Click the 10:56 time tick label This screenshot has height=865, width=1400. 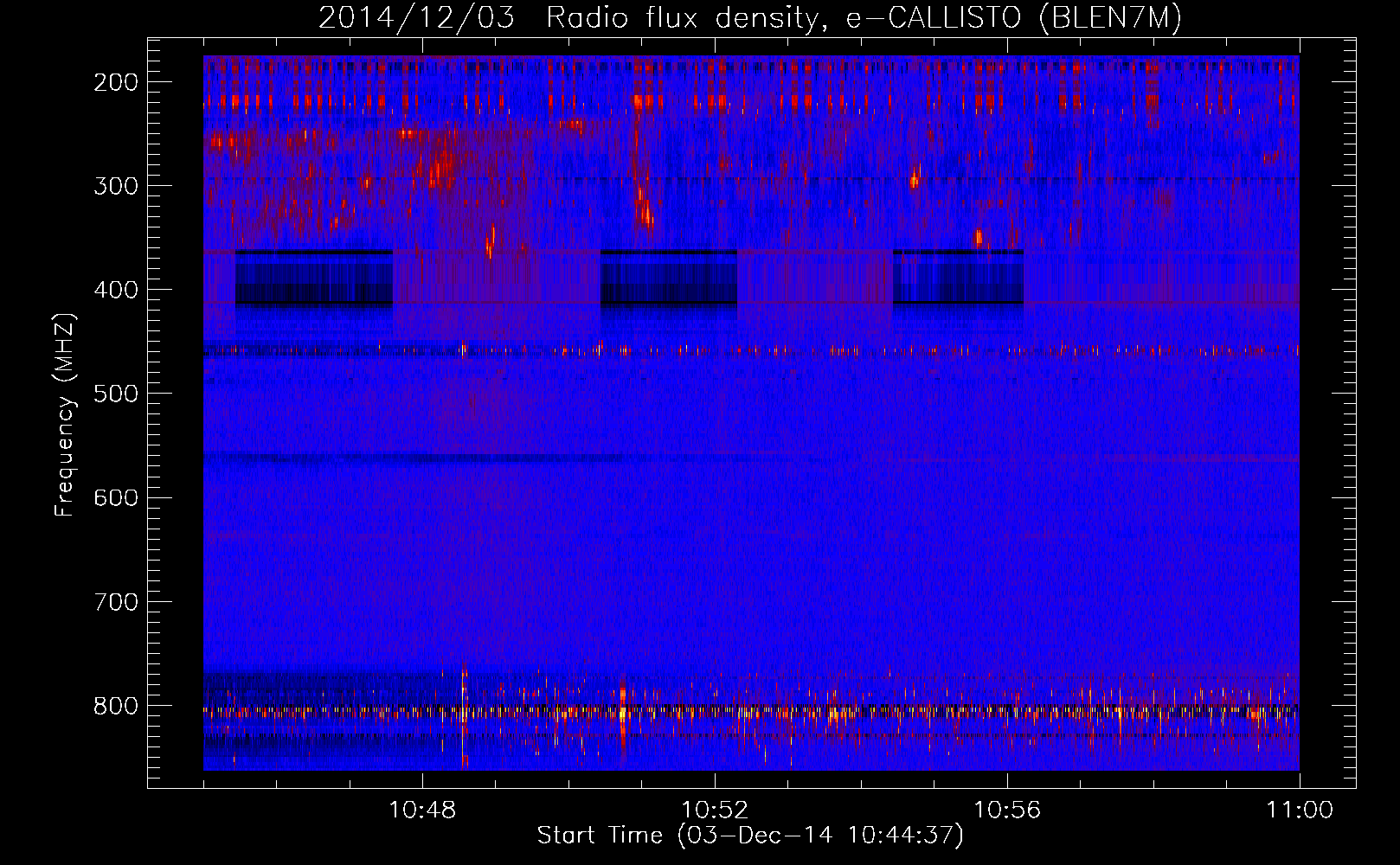[1007, 811]
